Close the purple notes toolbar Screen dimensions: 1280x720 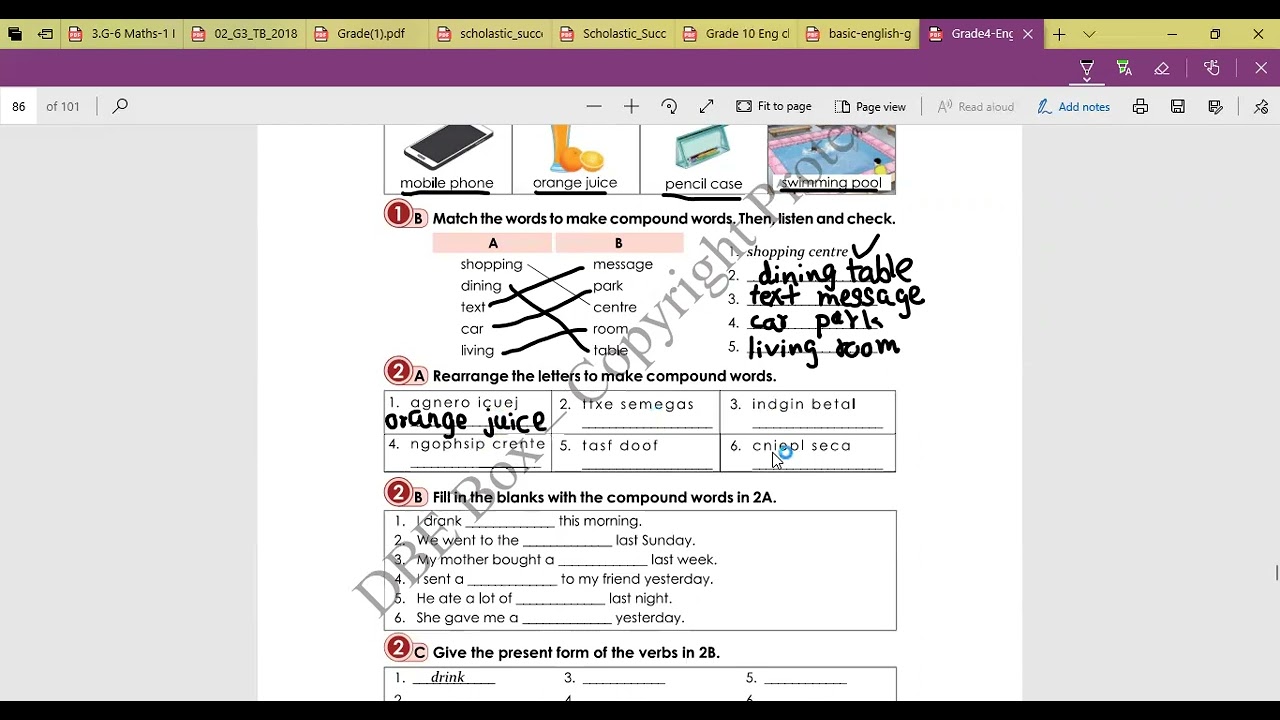point(1261,69)
